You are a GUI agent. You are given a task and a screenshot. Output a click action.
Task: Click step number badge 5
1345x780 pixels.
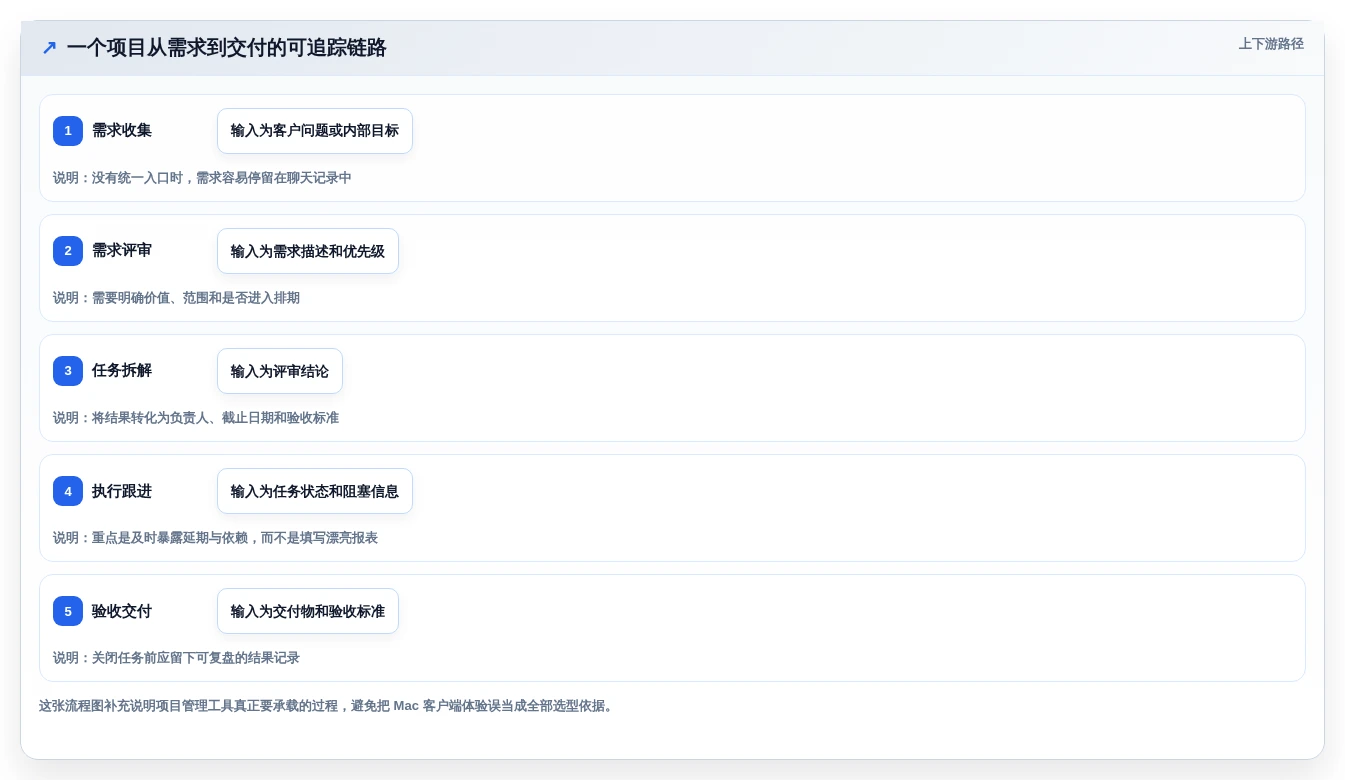tap(68, 611)
